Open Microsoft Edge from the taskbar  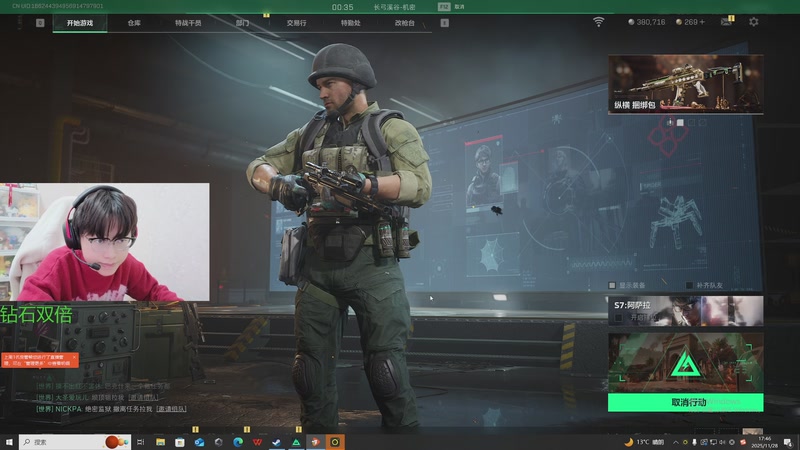tap(238, 442)
